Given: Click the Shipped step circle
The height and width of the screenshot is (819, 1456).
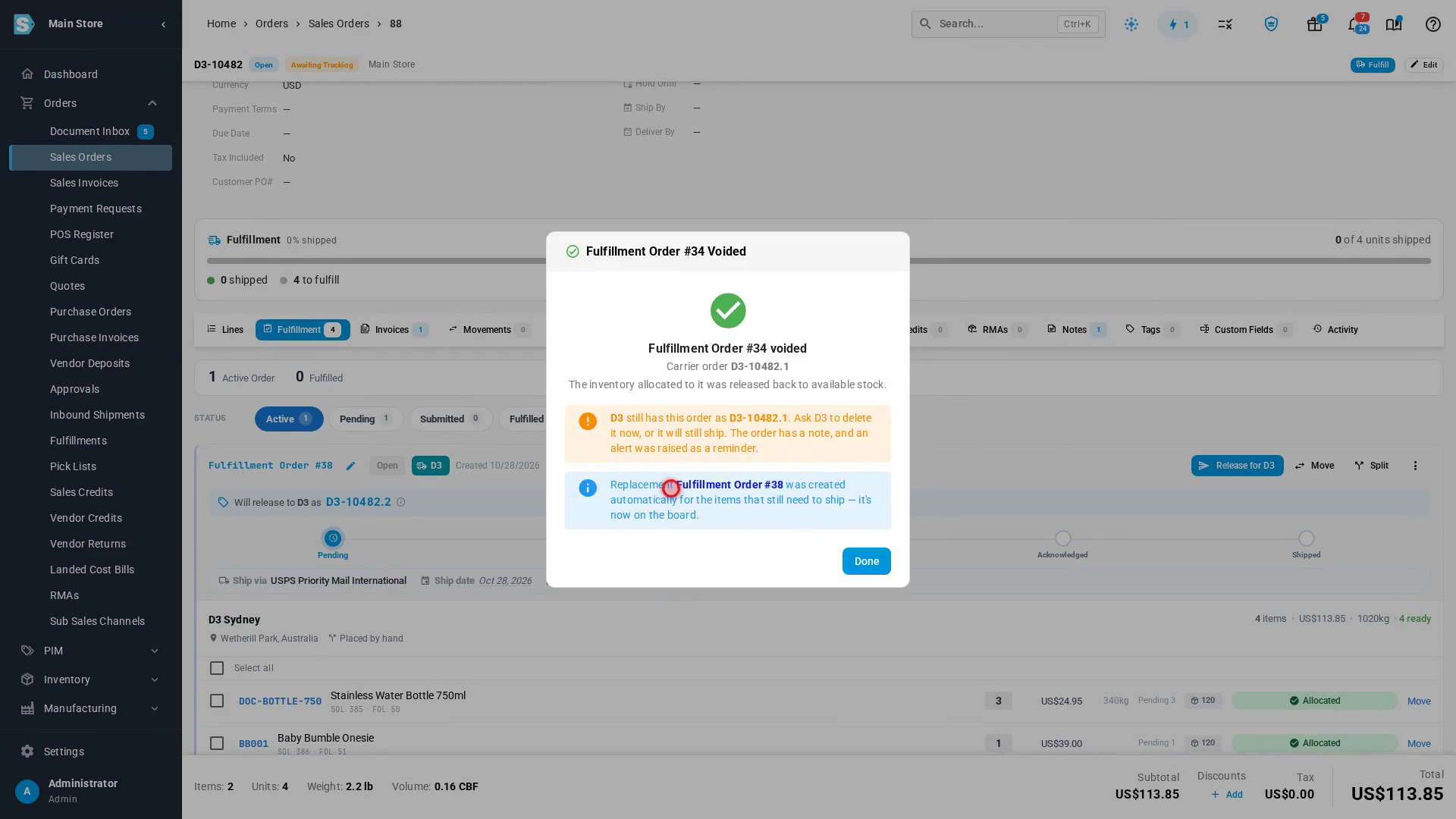Looking at the screenshot, I should tap(1306, 538).
